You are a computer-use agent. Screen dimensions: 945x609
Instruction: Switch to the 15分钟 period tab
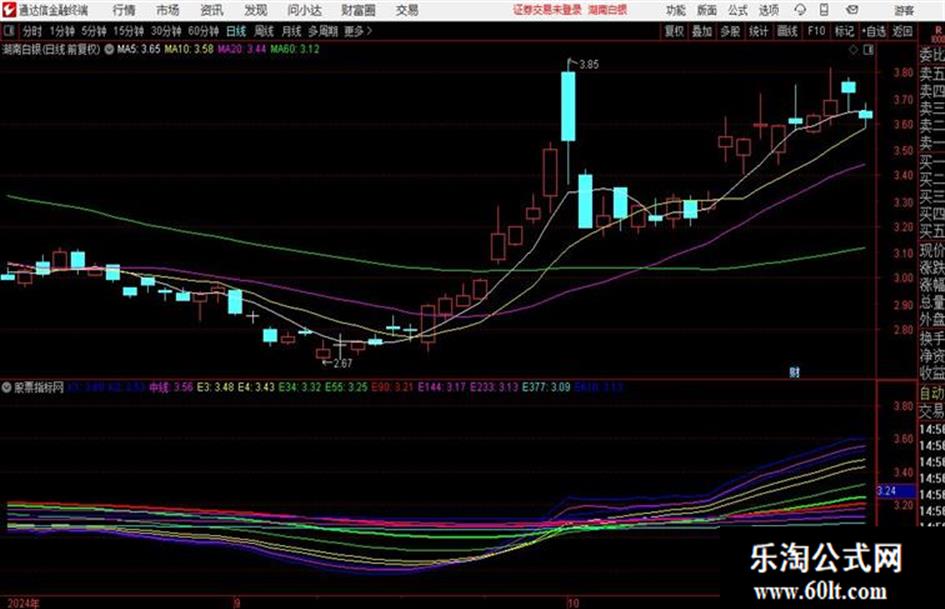point(128,31)
